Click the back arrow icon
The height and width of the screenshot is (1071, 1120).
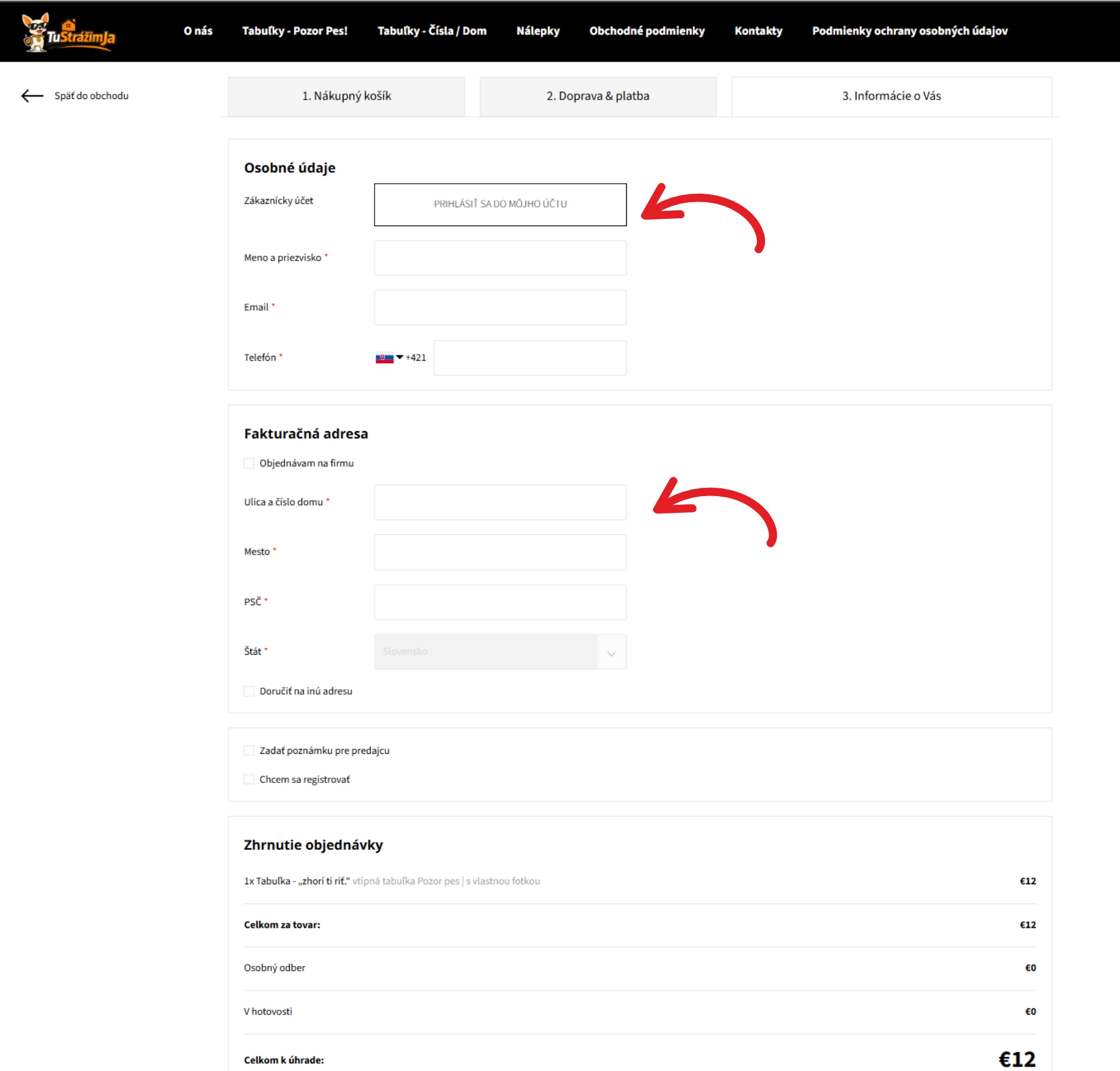pos(32,96)
